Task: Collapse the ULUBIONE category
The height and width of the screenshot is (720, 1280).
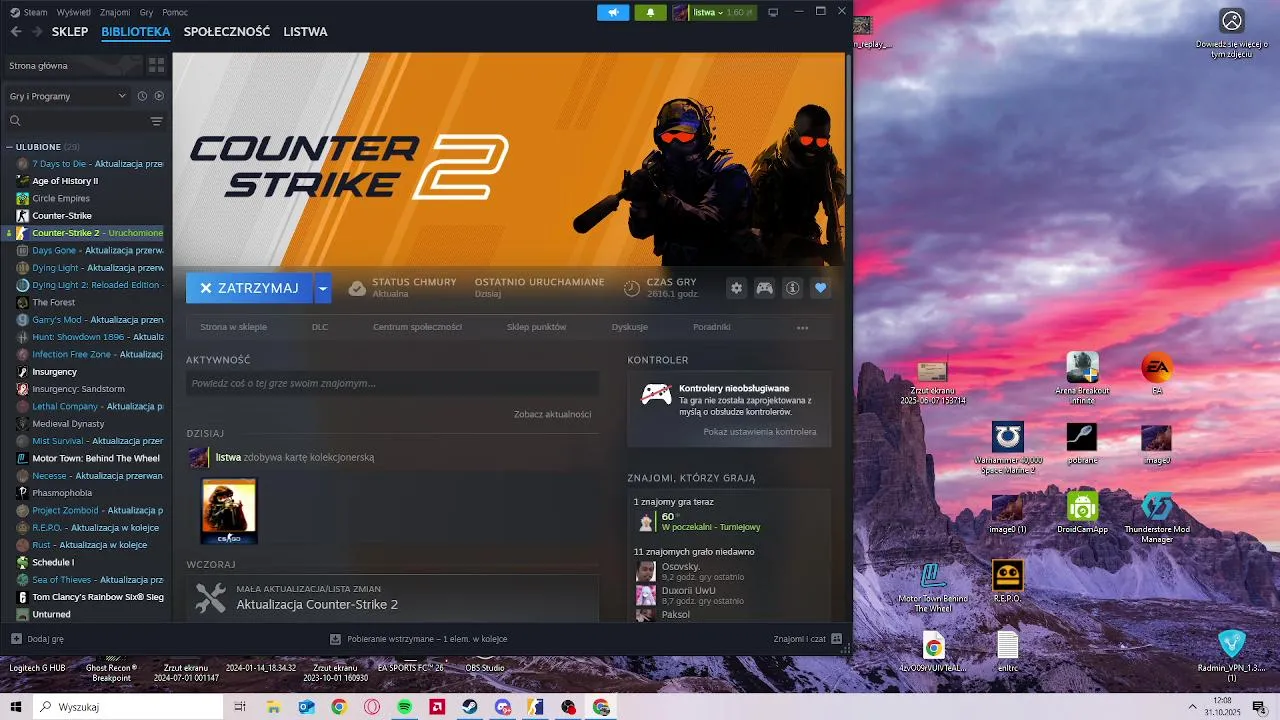Action: [x=9, y=147]
